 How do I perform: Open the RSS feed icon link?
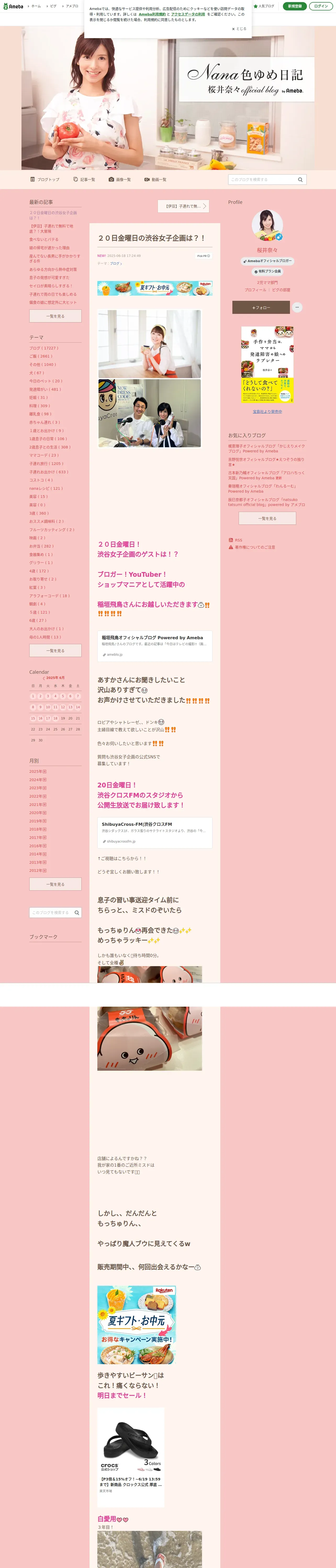coord(235,540)
